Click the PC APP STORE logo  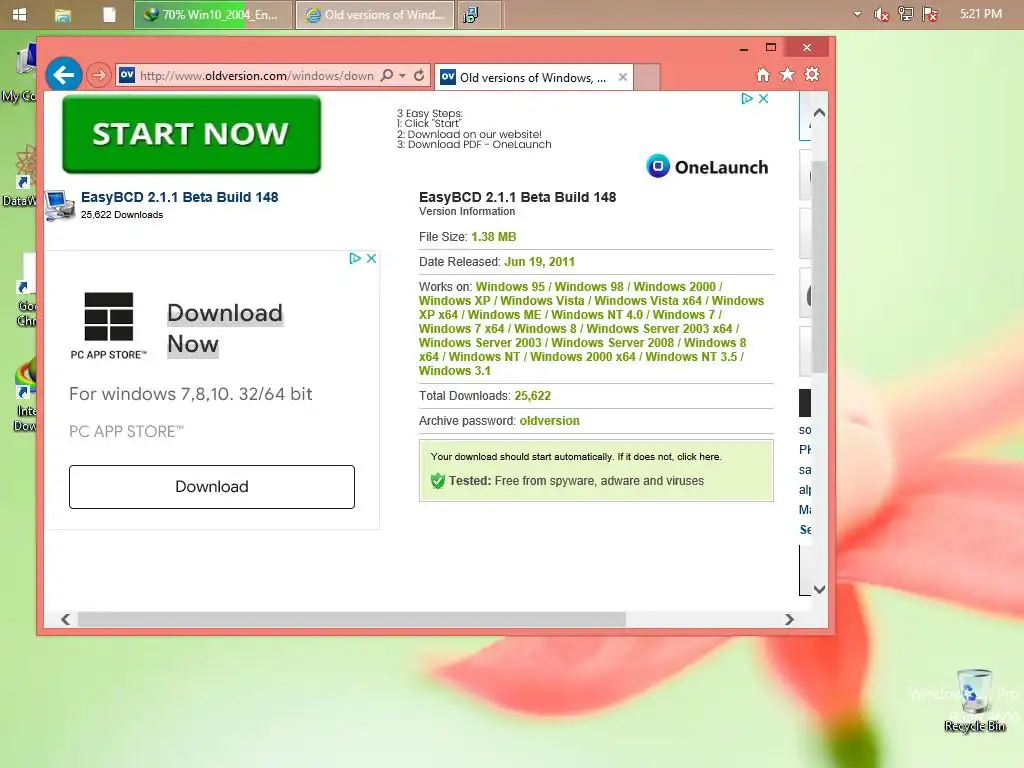pyautogui.click(x=108, y=325)
